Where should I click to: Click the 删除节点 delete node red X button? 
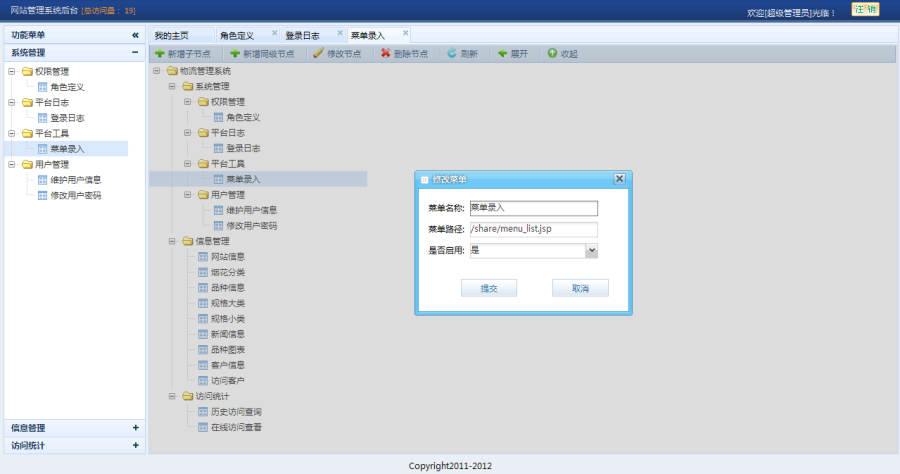[405, 53]
